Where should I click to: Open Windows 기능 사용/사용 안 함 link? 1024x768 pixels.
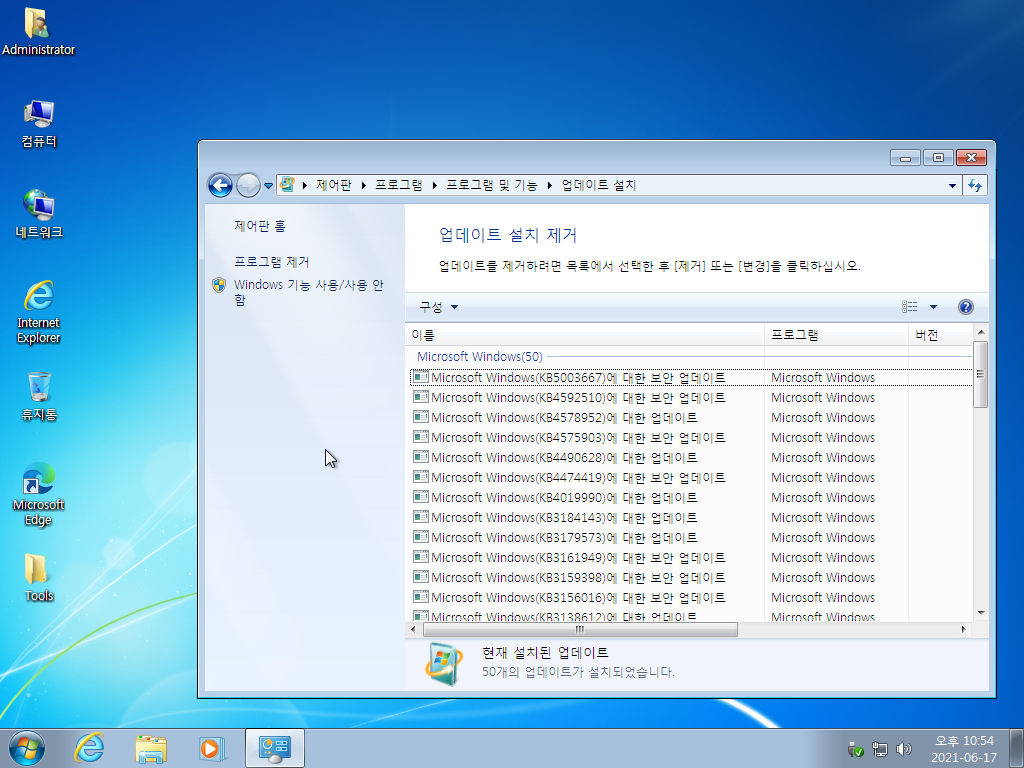point(309,292)
